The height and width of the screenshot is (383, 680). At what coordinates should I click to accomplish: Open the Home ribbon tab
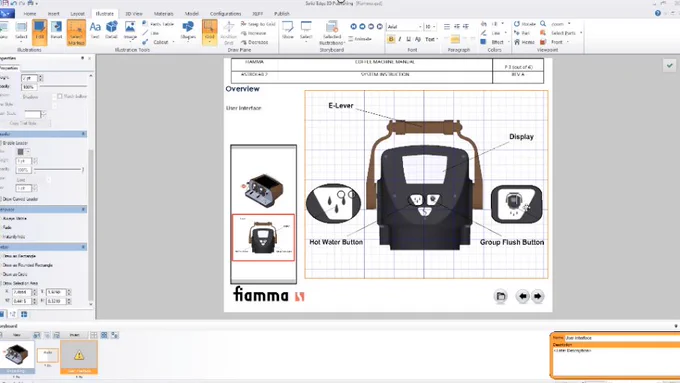point(30,13)
